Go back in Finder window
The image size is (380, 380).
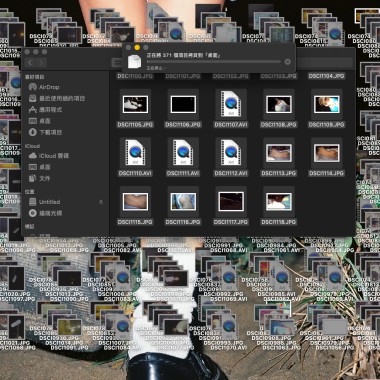coord(30,63)
